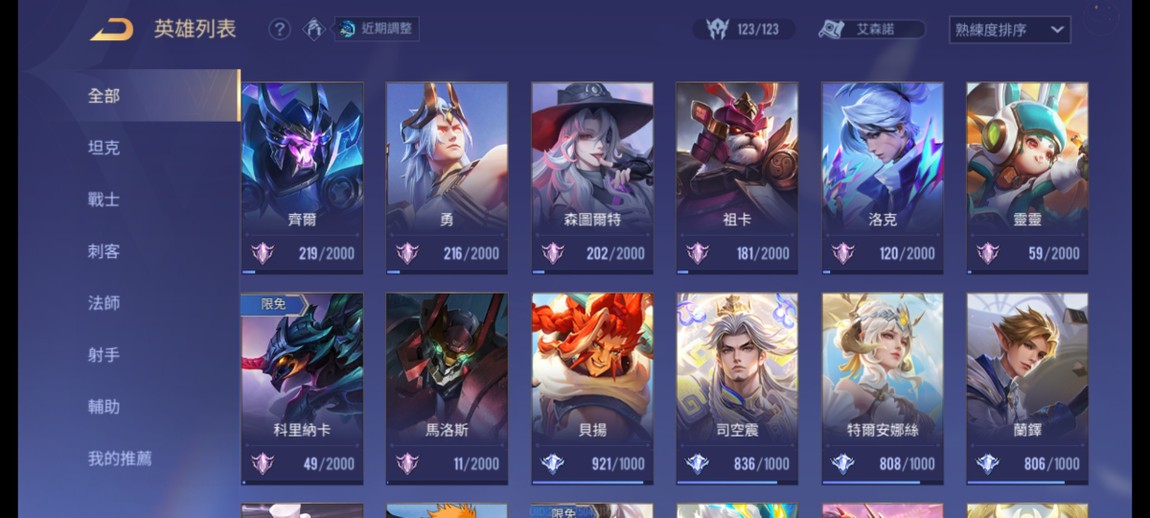Click the 近期調整 button

click(377, 29)
